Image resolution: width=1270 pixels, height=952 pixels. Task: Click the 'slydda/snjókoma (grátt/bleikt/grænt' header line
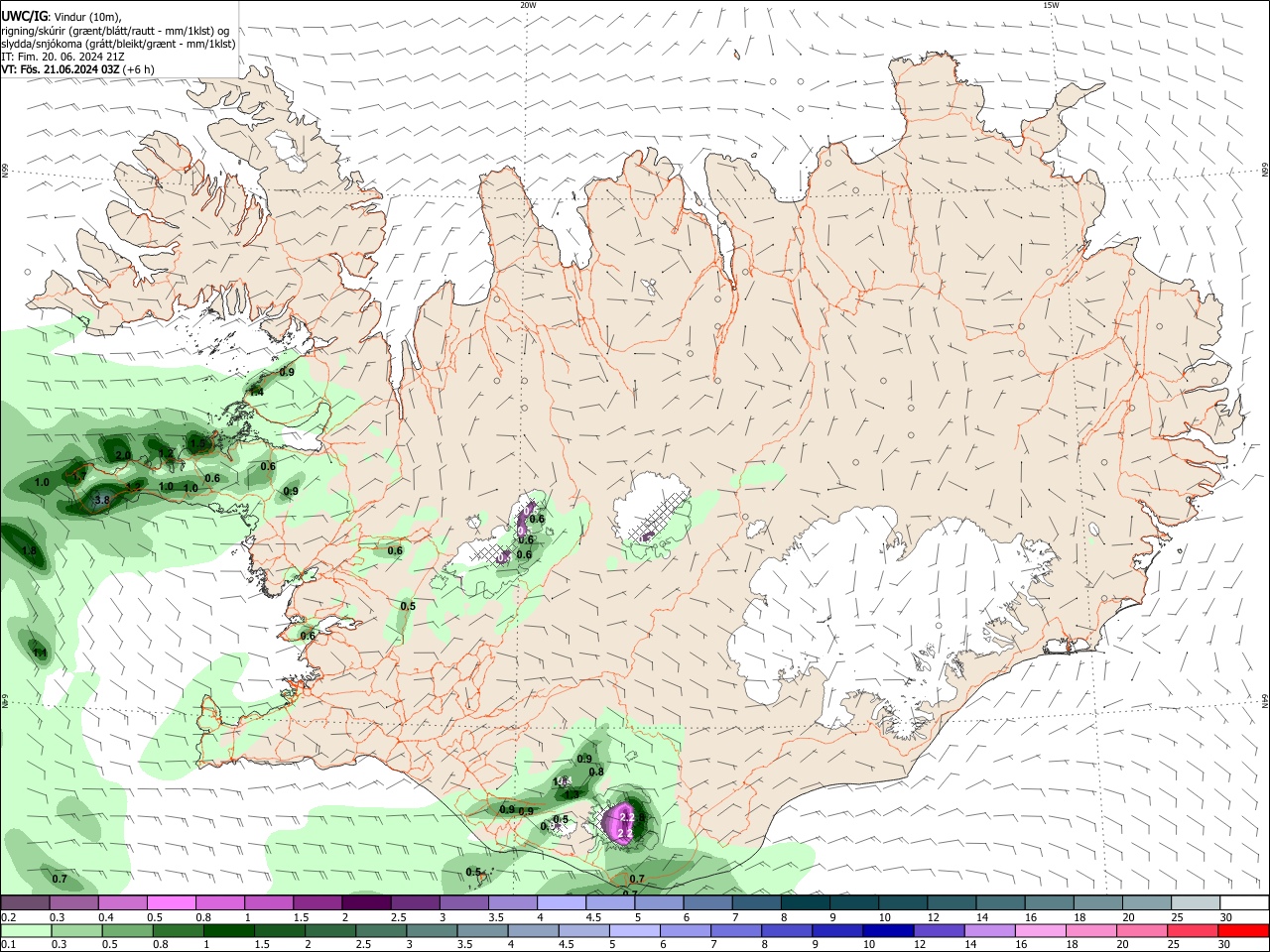(x=118, y=44)
